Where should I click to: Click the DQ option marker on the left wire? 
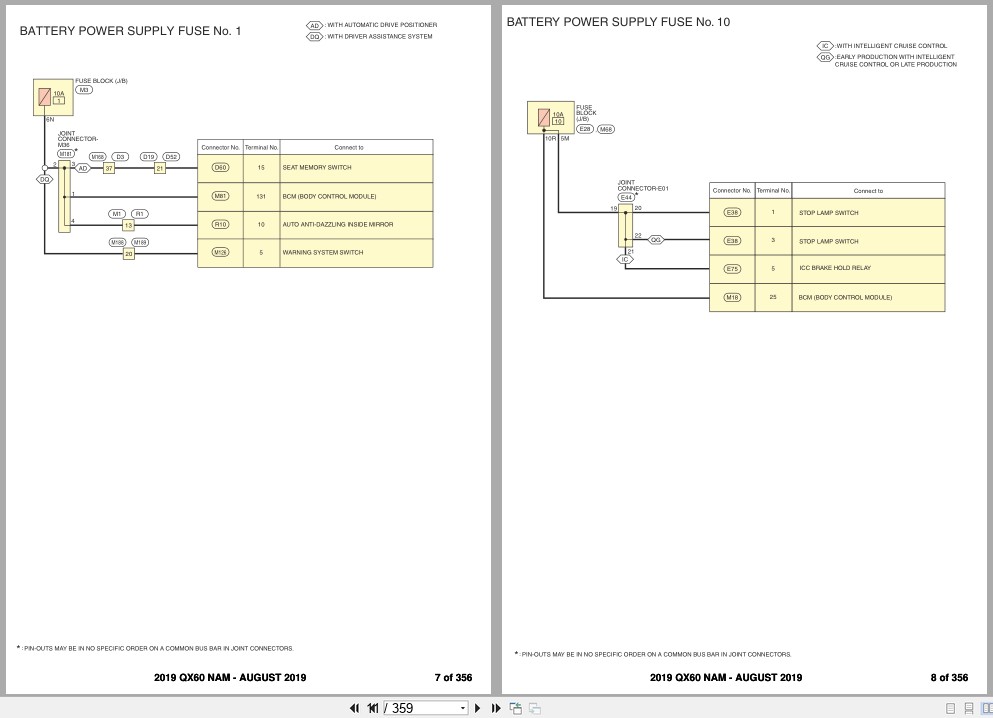point(44,180)
